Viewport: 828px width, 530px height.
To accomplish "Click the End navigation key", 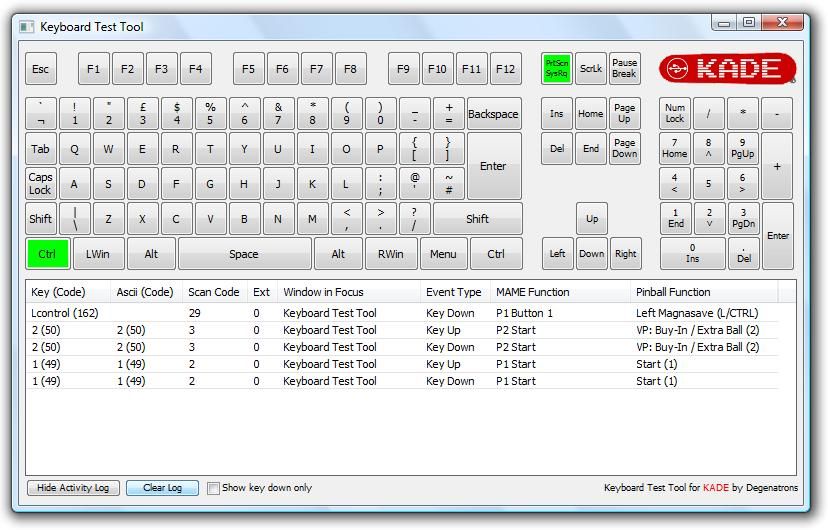I will click(590, 149).
